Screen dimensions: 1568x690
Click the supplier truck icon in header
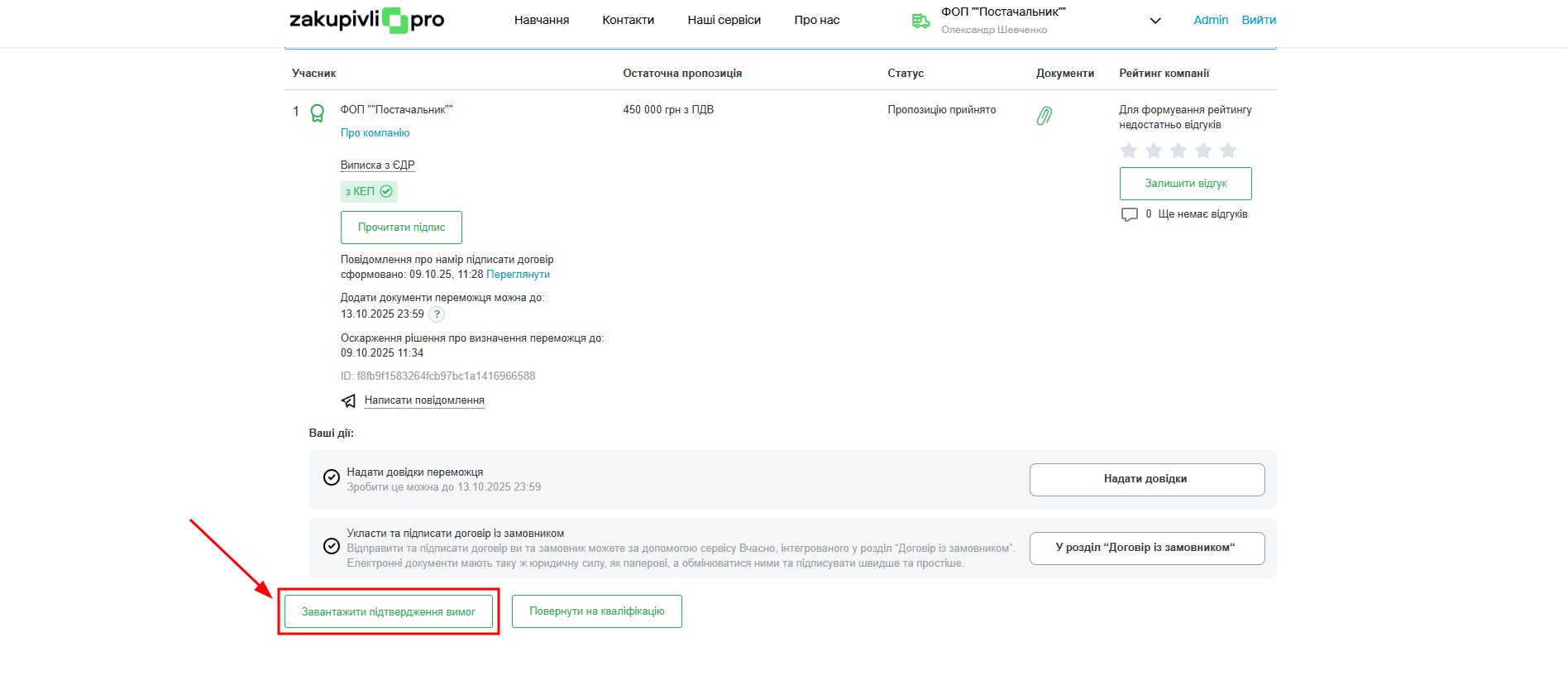click(x=920, y=21)
